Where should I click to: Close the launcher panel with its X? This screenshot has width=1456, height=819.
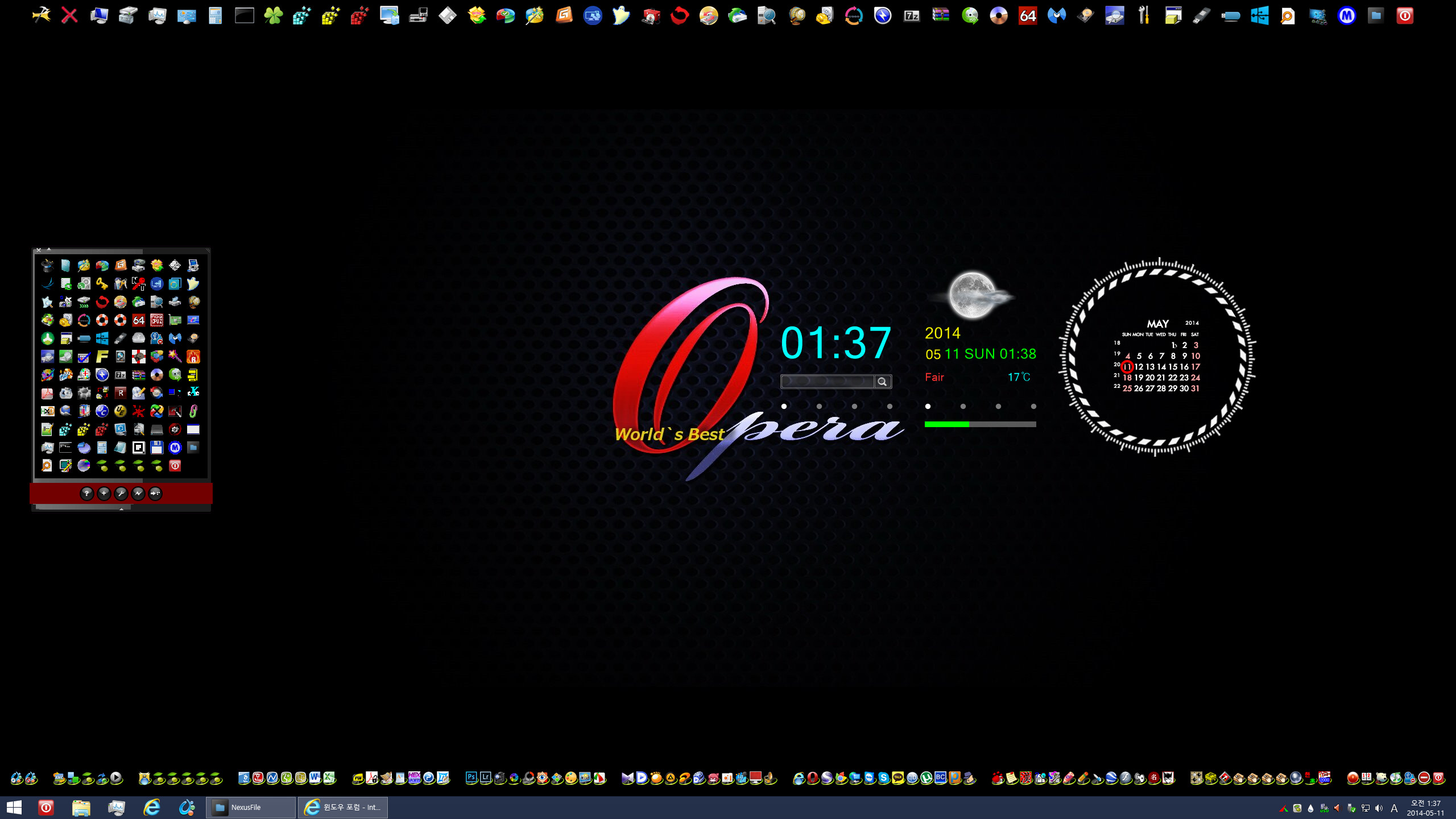(x=39, y=250)
